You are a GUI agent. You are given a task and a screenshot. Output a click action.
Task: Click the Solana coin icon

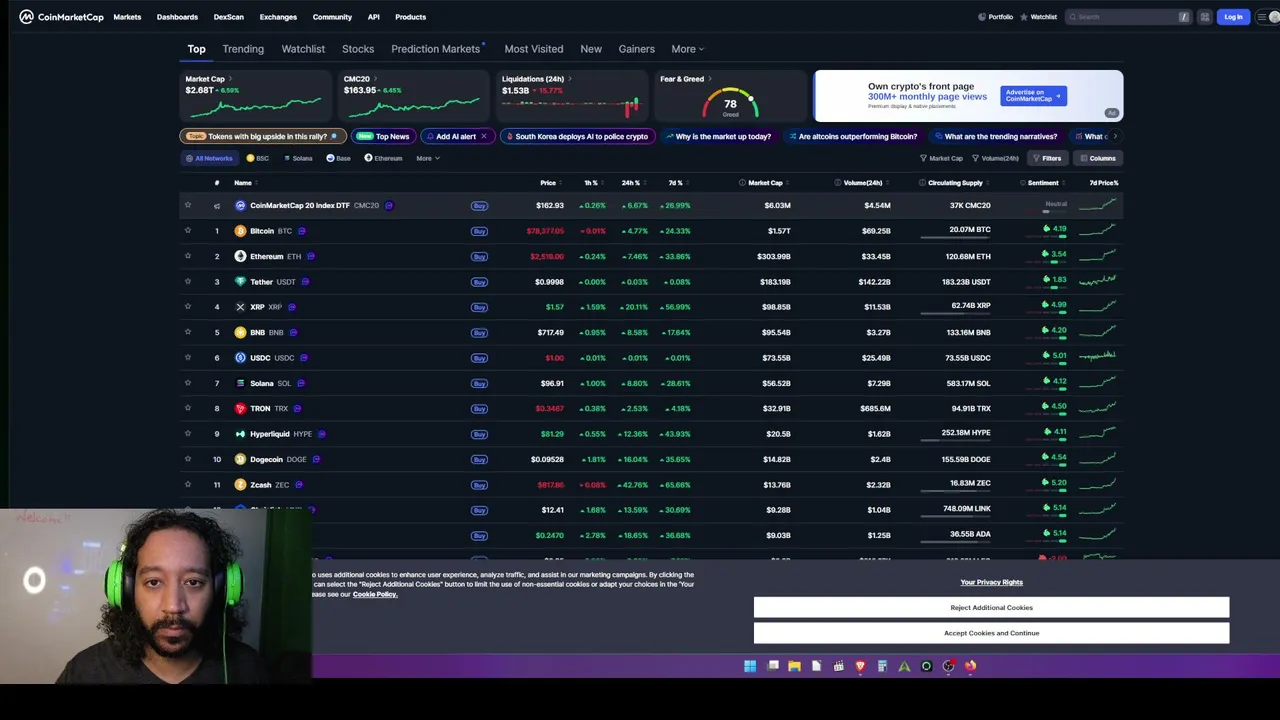coord(240,383)
